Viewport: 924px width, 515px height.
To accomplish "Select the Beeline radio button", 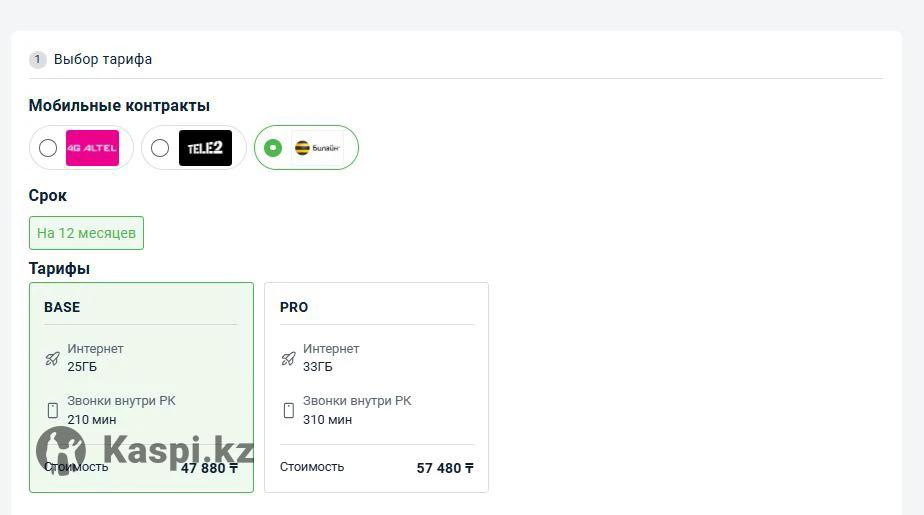I will pos(273,148).
